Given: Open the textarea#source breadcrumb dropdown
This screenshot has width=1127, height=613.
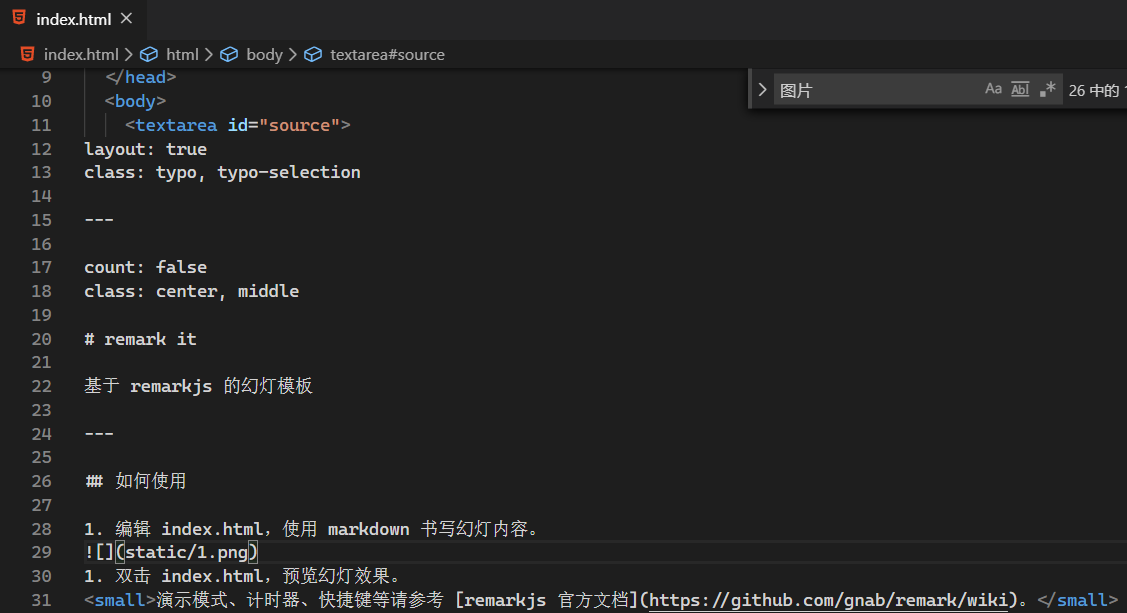Looking at the screenshot, I should (x=387, y=54).
